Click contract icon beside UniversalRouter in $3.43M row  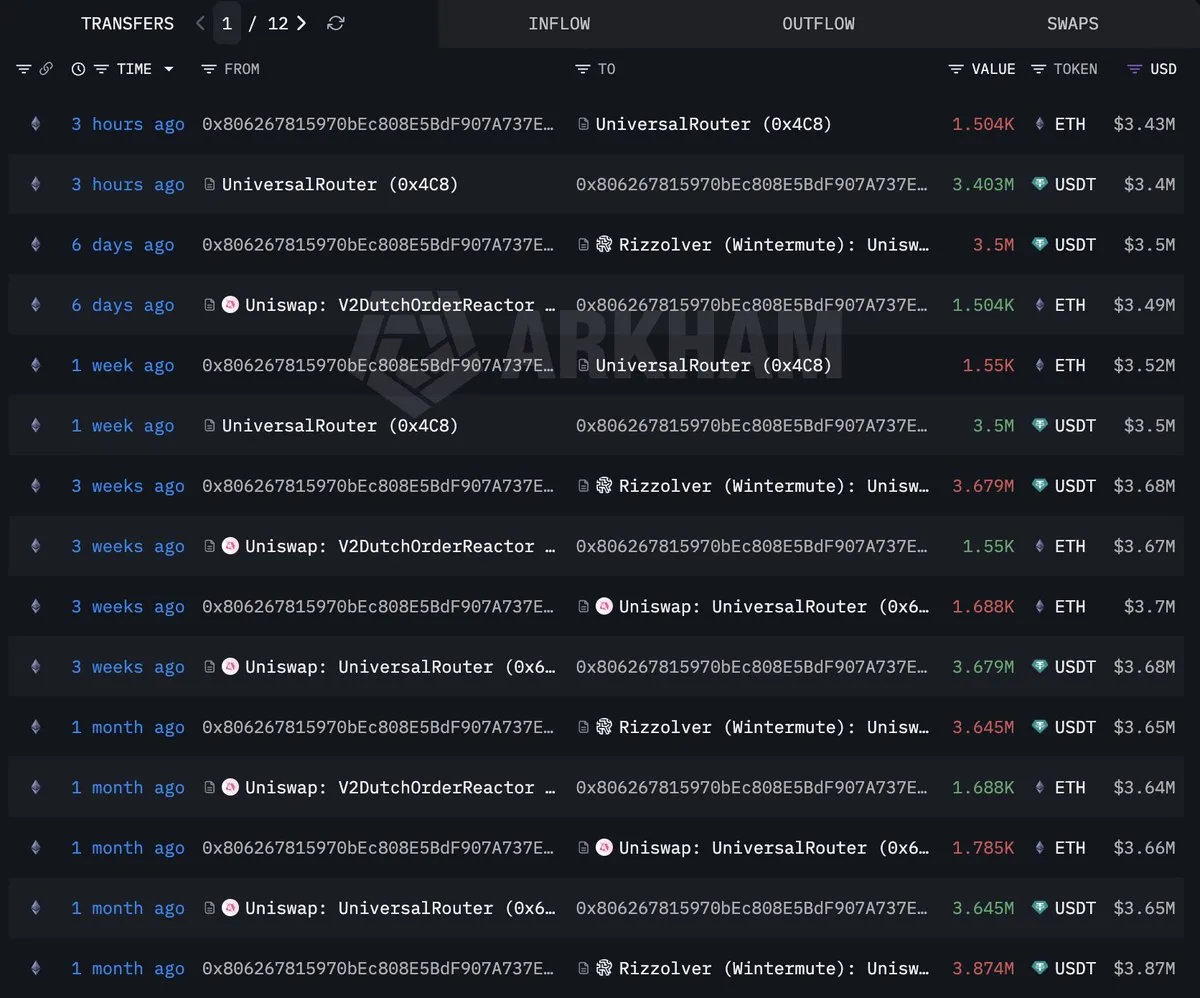tap(583, 124)
